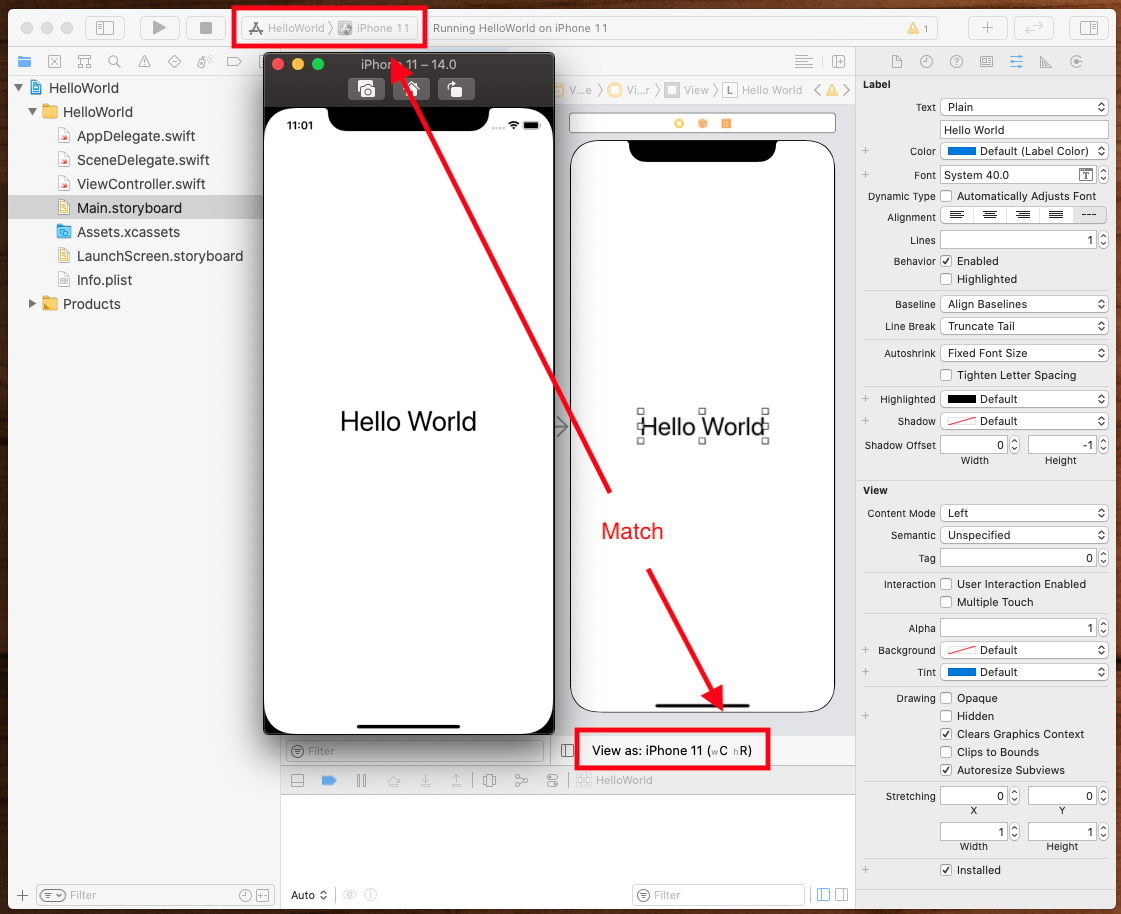Open the Content Mode dropdown
1121x914 pixels.
1023,512
